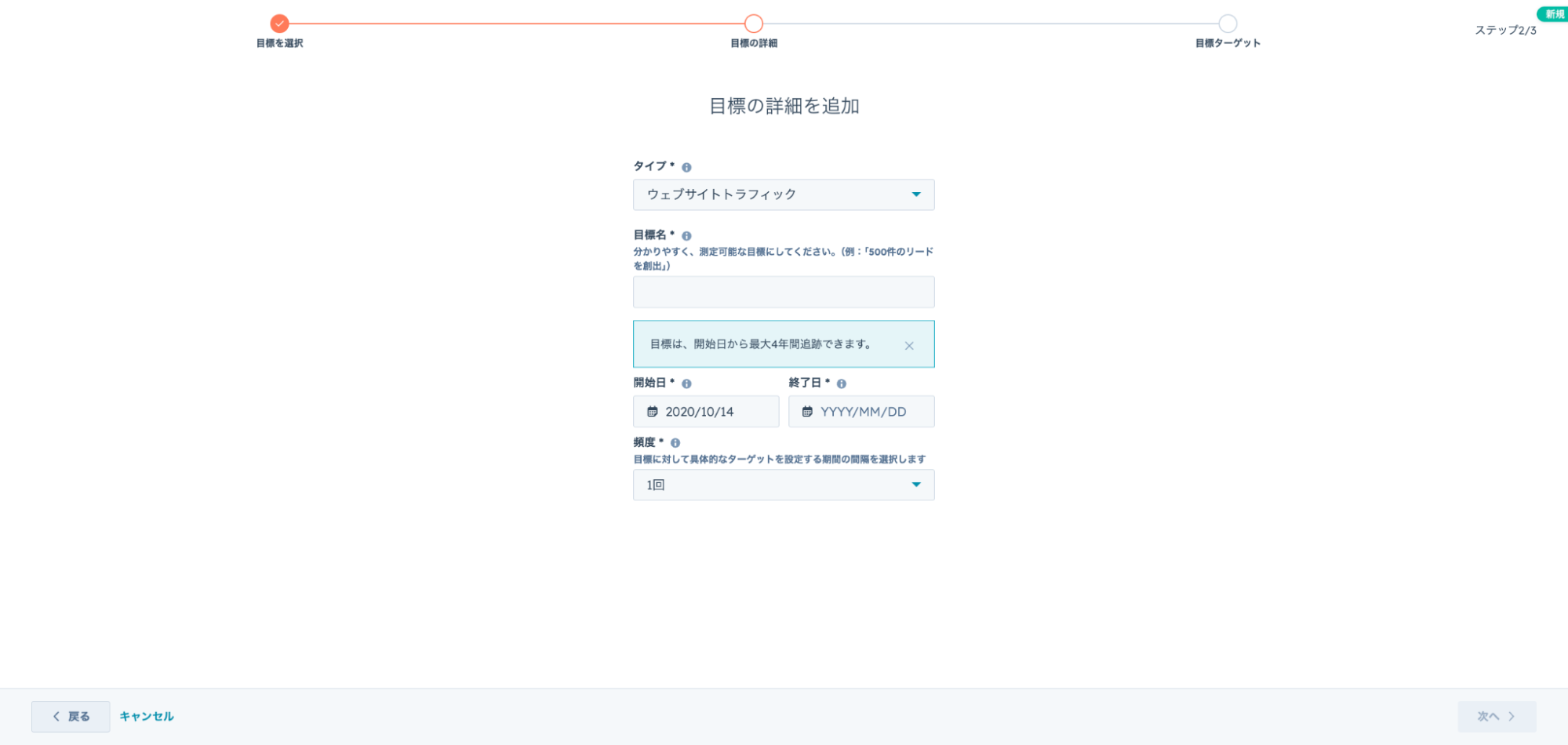Go to the 目標を選択 completed step
This screenshot has height=745, width=1568.
[x=279, y=24]
